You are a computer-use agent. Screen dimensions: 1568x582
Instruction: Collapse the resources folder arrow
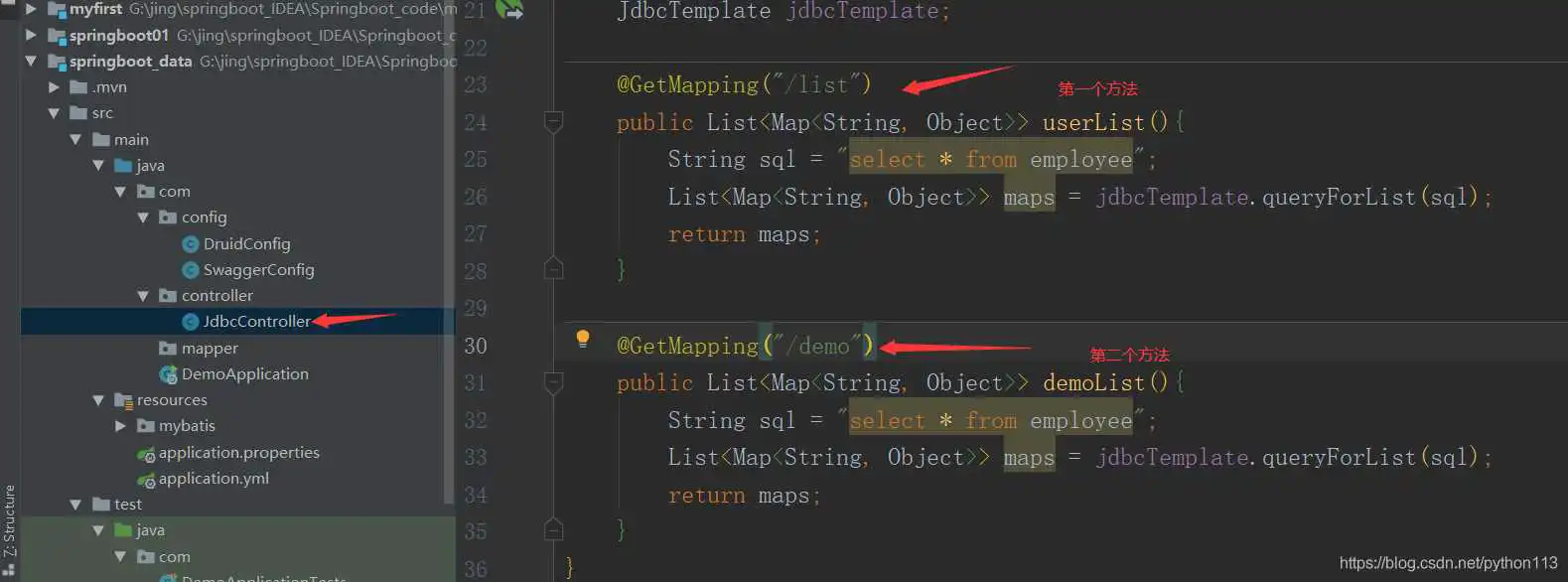tap(98, 400)
